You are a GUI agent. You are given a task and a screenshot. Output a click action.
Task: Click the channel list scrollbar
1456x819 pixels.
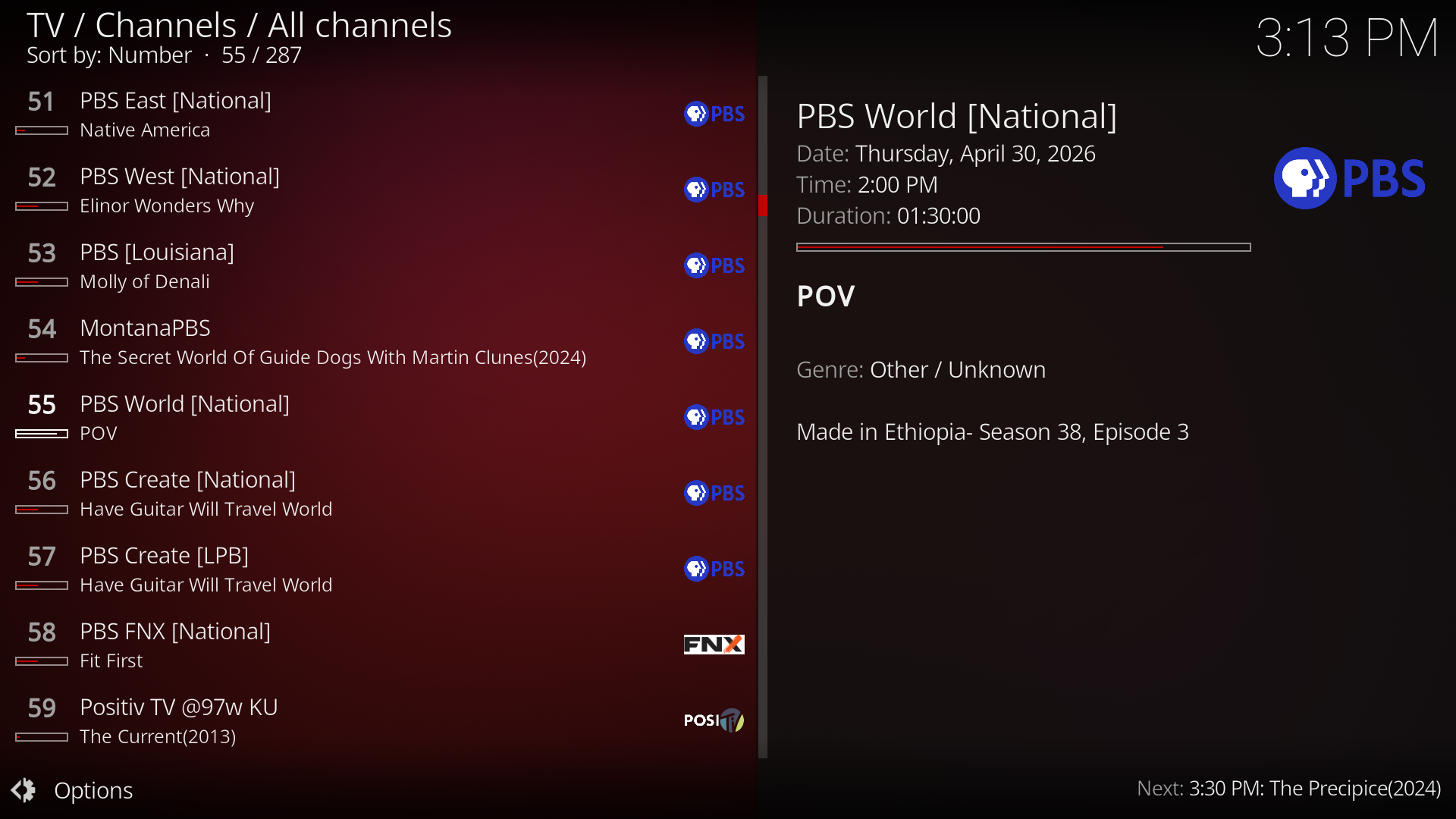pos(763,417)
